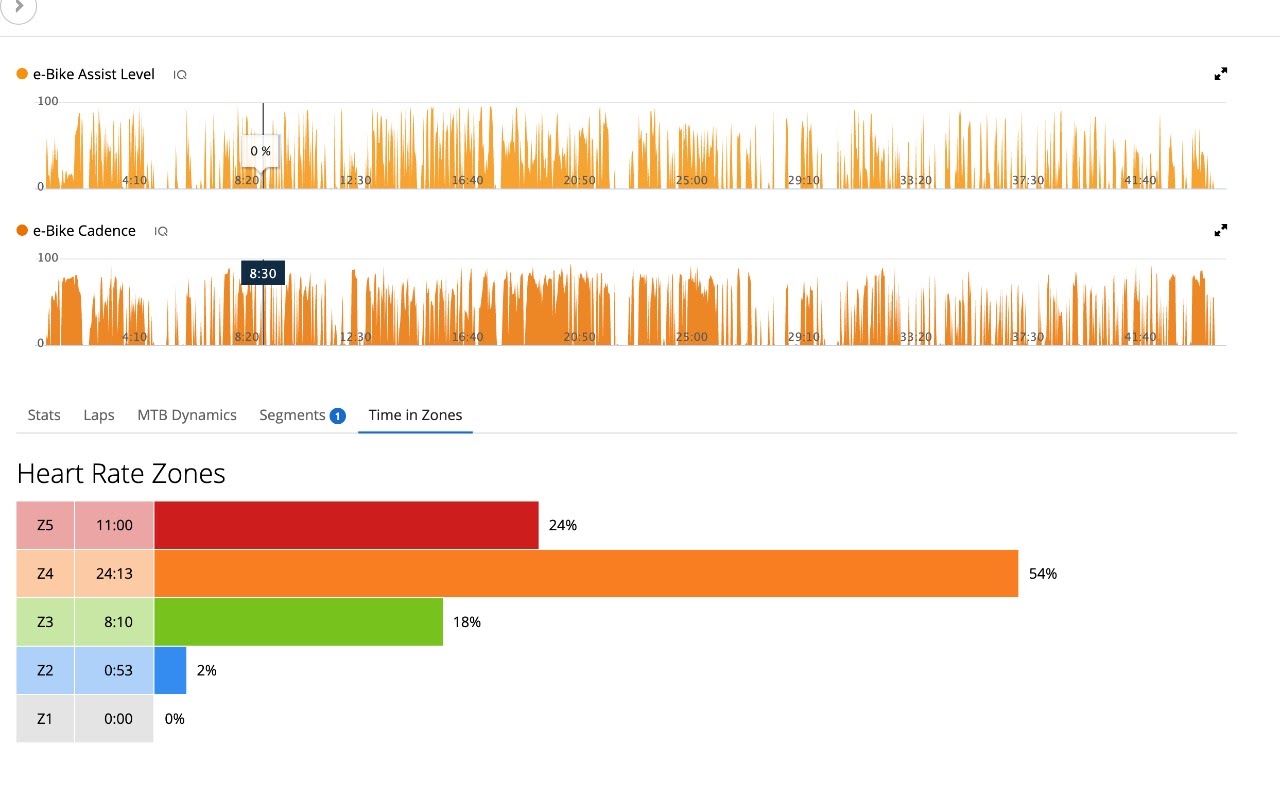Click the Heart Rate Zones heading
The image size is (1280, 797).
(121, 473)
